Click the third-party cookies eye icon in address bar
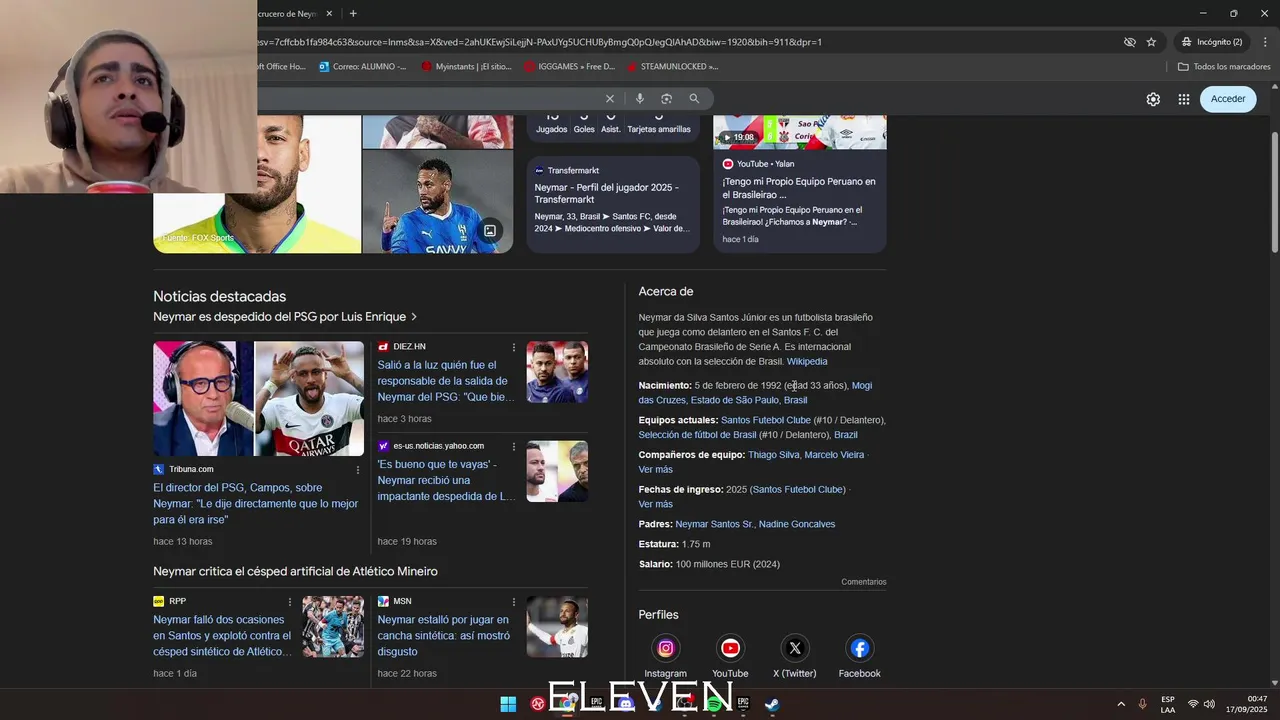Screen dimensions: 1280x720 (1129, 42)
